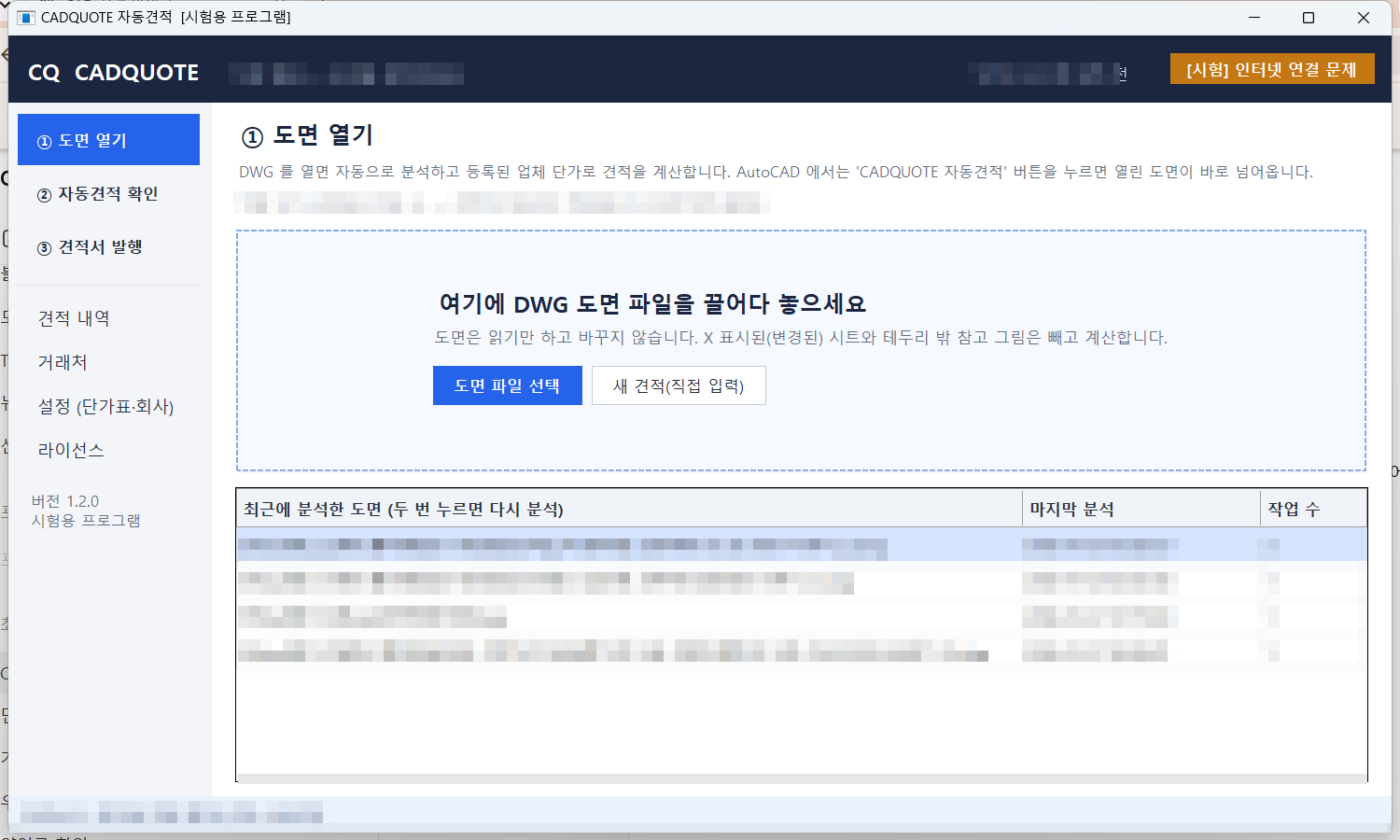Viewport: 1400px width, 840px height.
Task: Click the 버전 1.2.0 version text
Action: 64,501
